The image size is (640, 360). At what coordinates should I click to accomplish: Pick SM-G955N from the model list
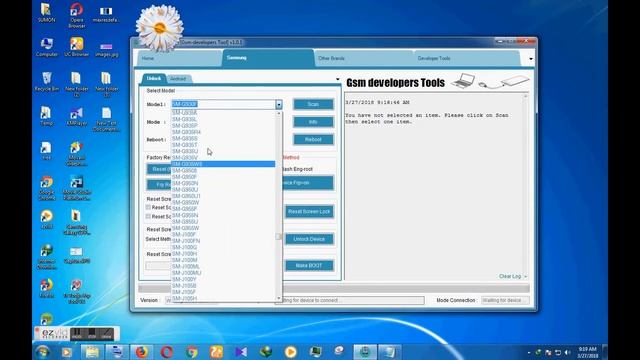tap(223, 216)
